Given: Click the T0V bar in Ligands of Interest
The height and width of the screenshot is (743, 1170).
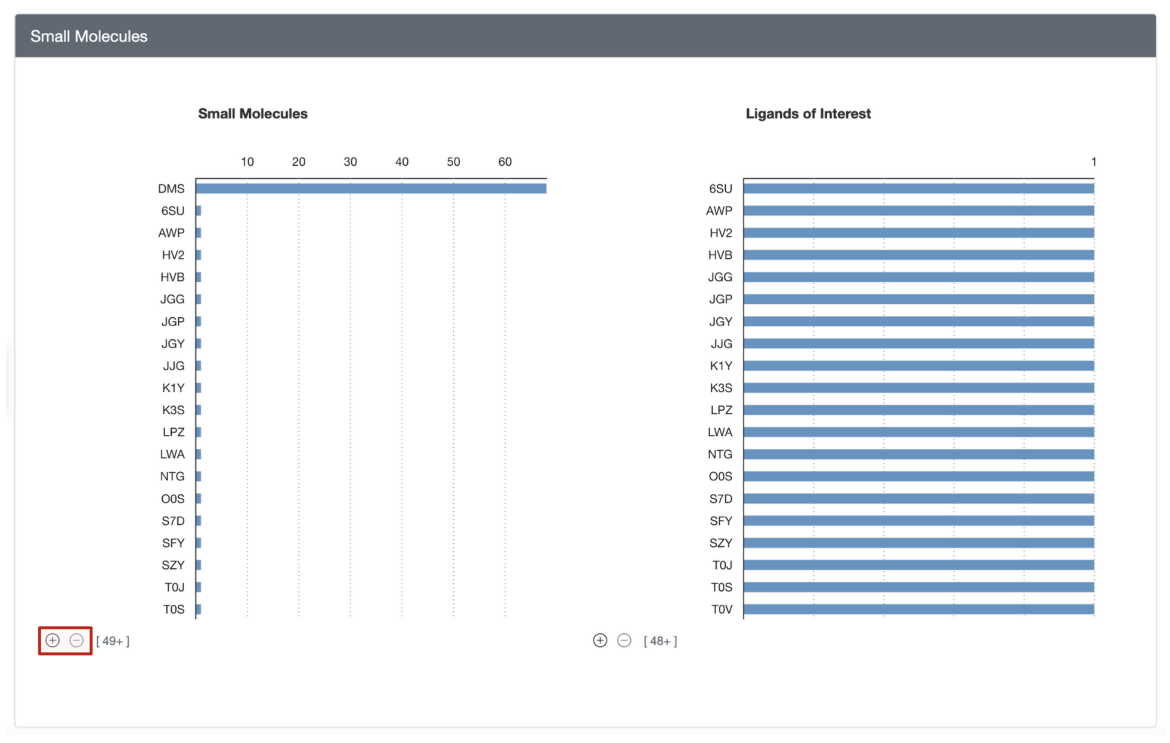Looking at the screenshot, I should click(x=918, y=609).
